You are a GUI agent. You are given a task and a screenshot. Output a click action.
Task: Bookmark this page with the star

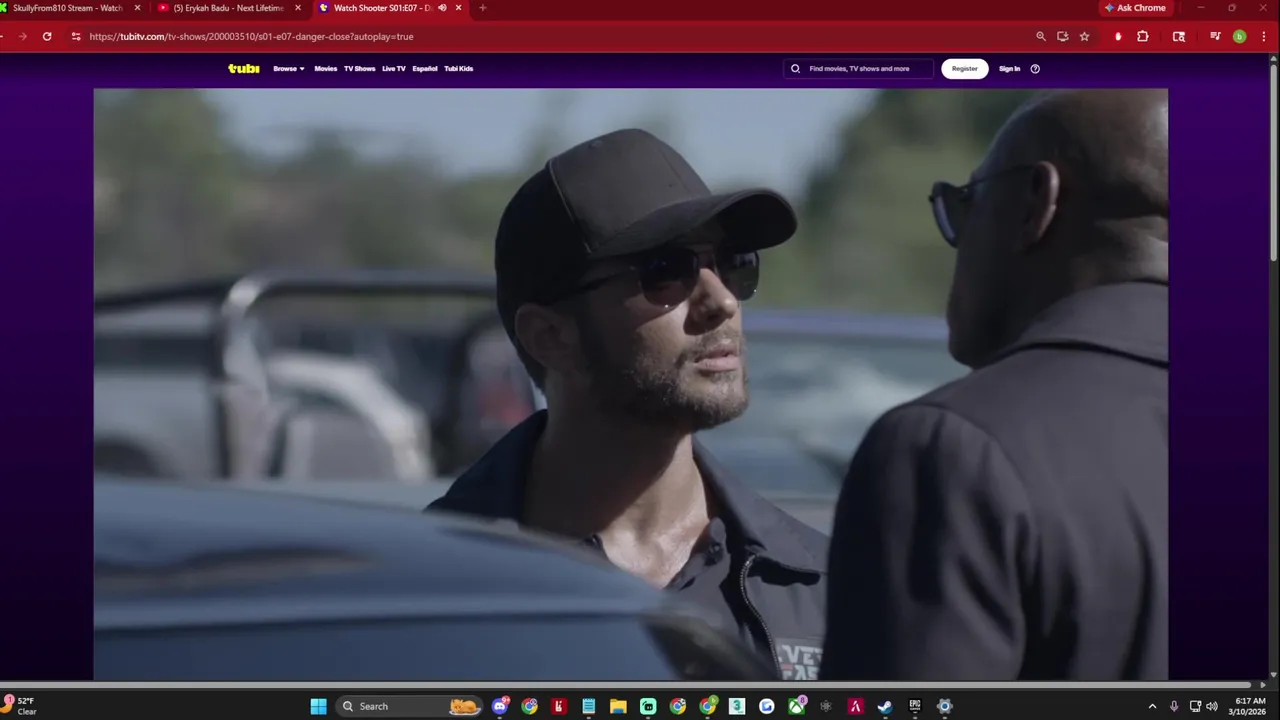(x=1085, y=36)
